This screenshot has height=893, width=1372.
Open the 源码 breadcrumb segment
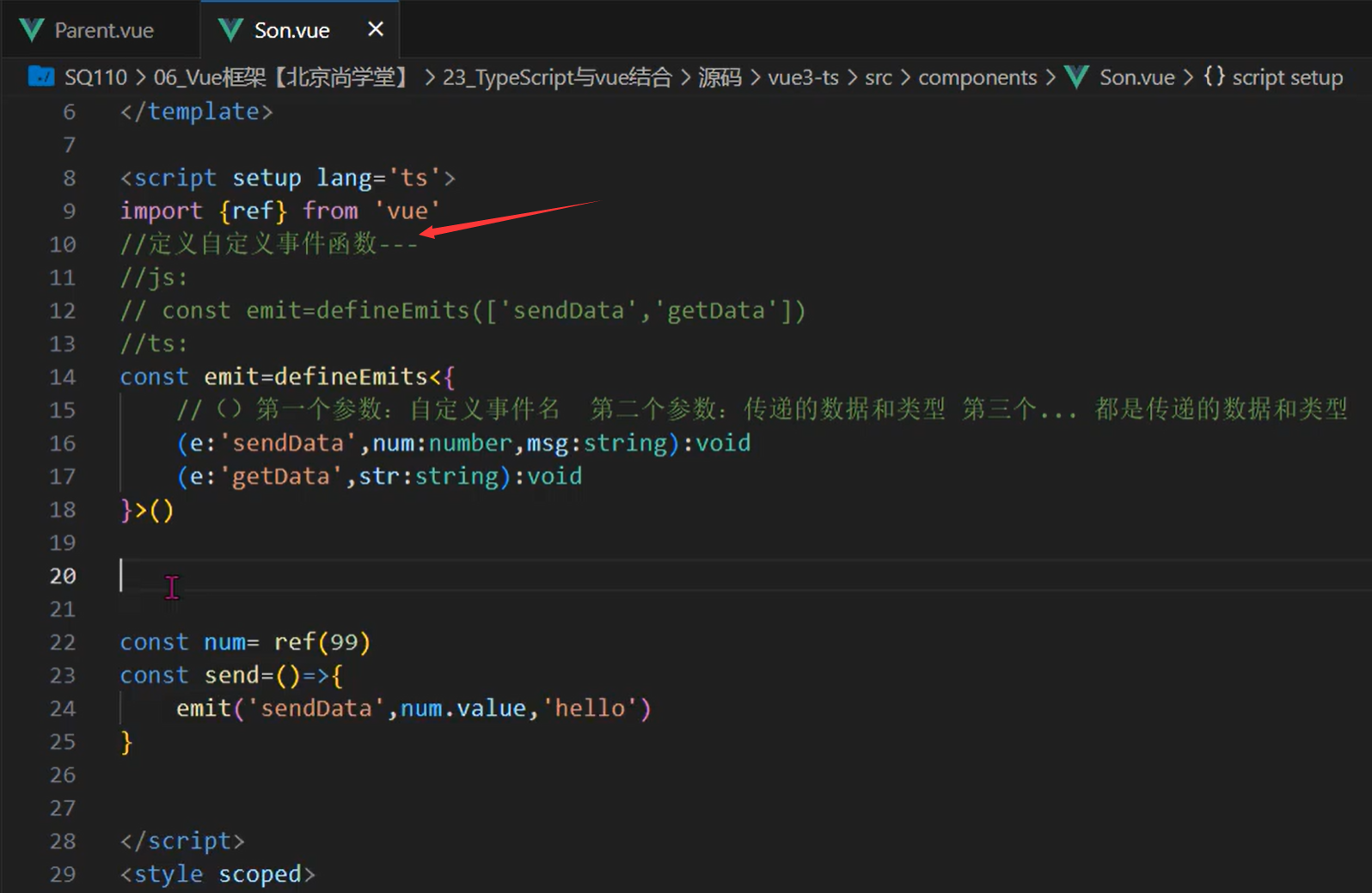[x=720, y=77]
